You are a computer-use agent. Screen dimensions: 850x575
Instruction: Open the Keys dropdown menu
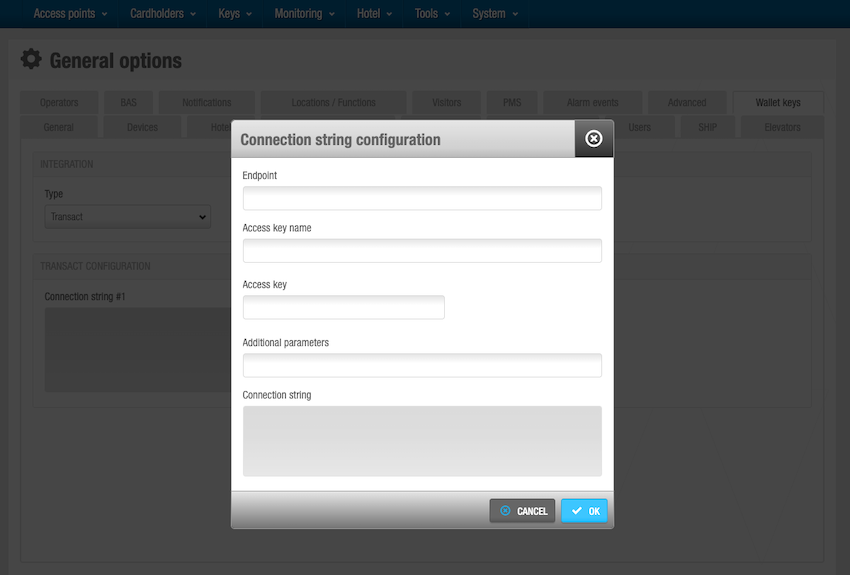tap(235, 14)
